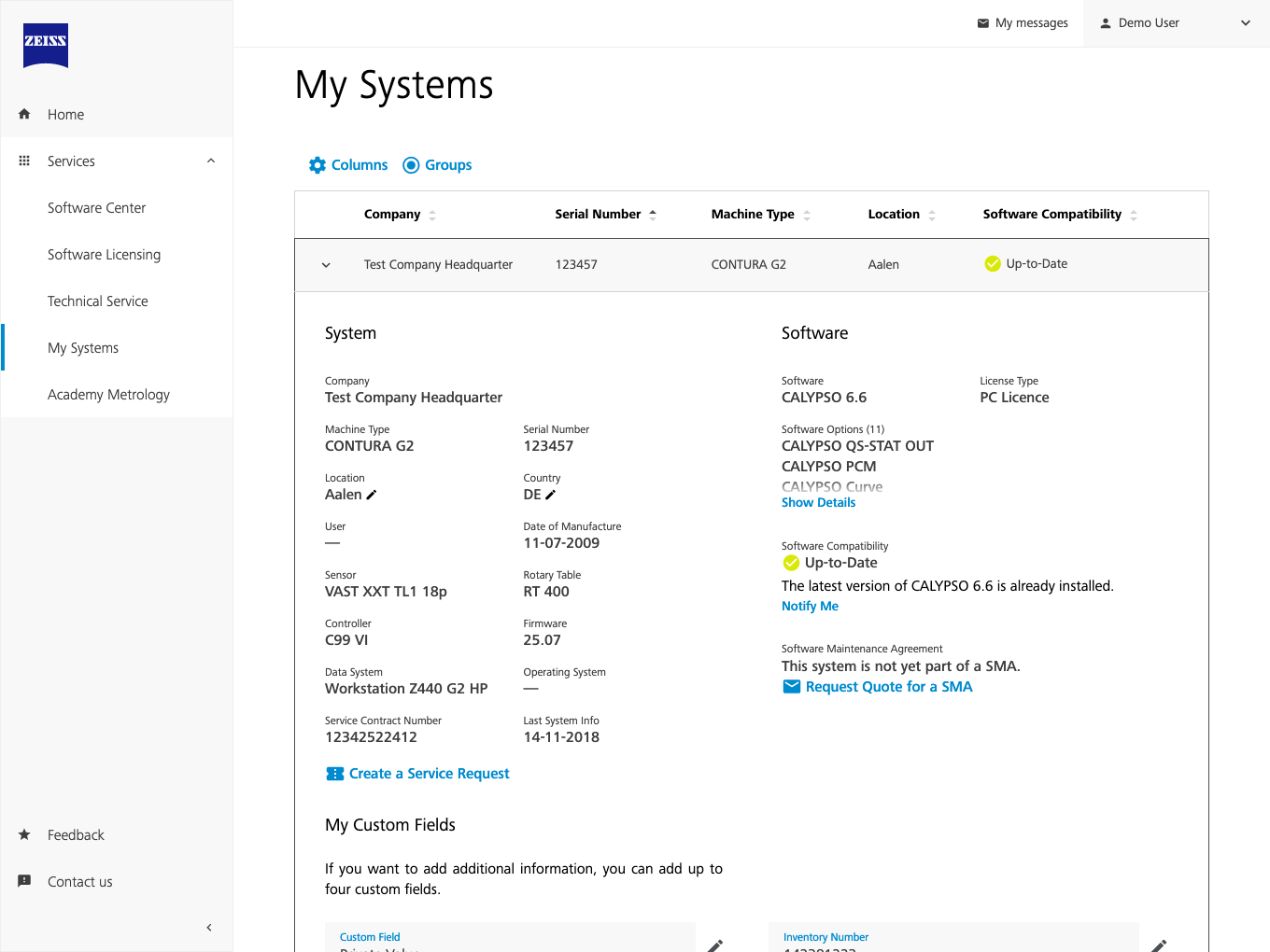Click the ZEISS logo

pyautogui.click(x=46, y=46)
